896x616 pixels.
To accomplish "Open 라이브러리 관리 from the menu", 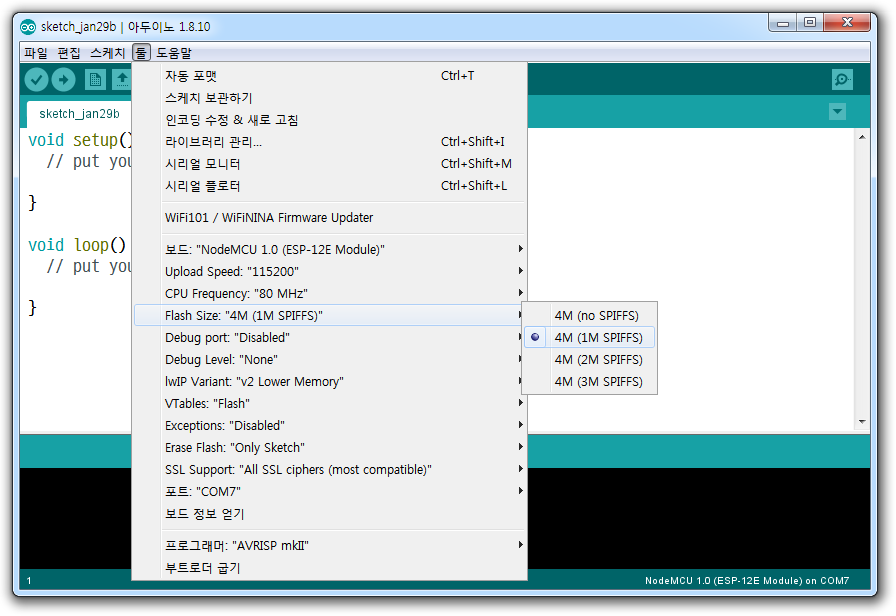I will [x=330, y=142].
